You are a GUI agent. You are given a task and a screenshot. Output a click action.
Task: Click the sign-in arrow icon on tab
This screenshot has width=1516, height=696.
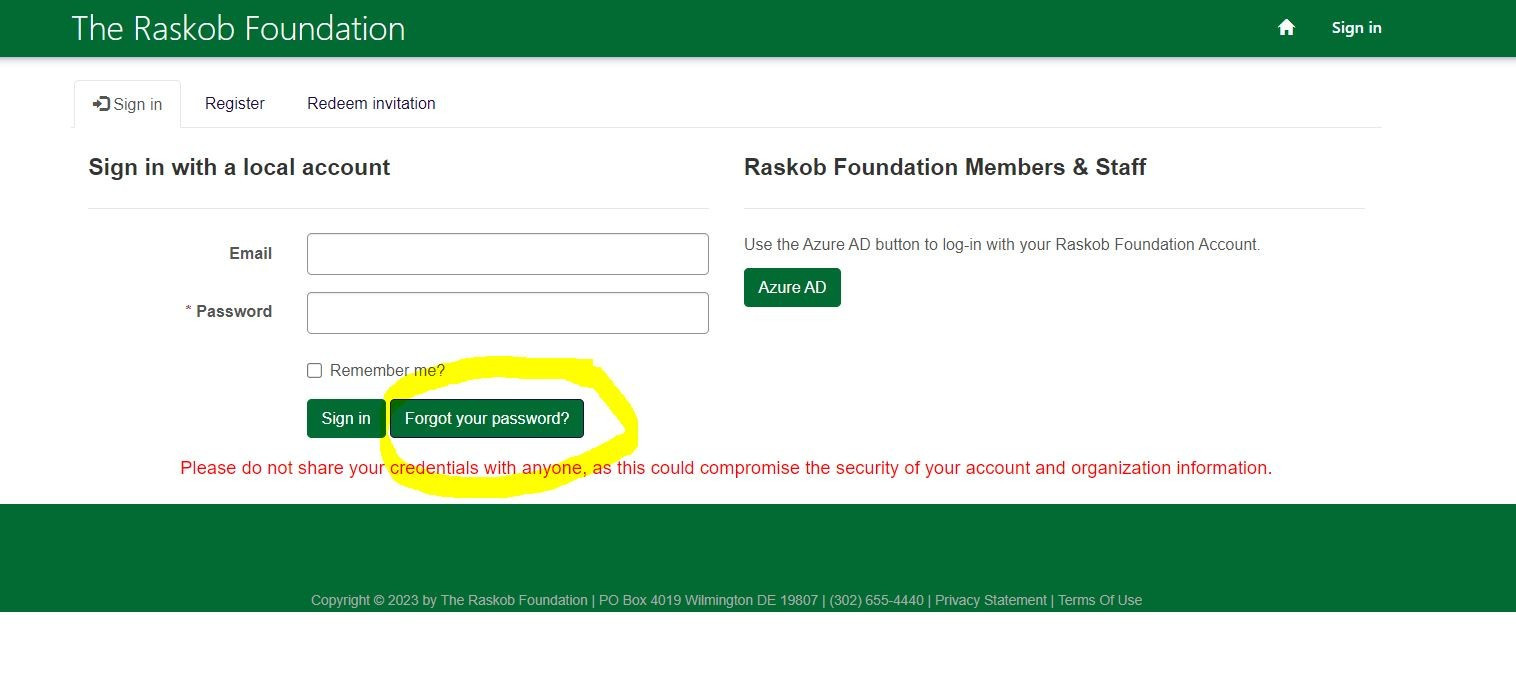click(x=101, y=104)
